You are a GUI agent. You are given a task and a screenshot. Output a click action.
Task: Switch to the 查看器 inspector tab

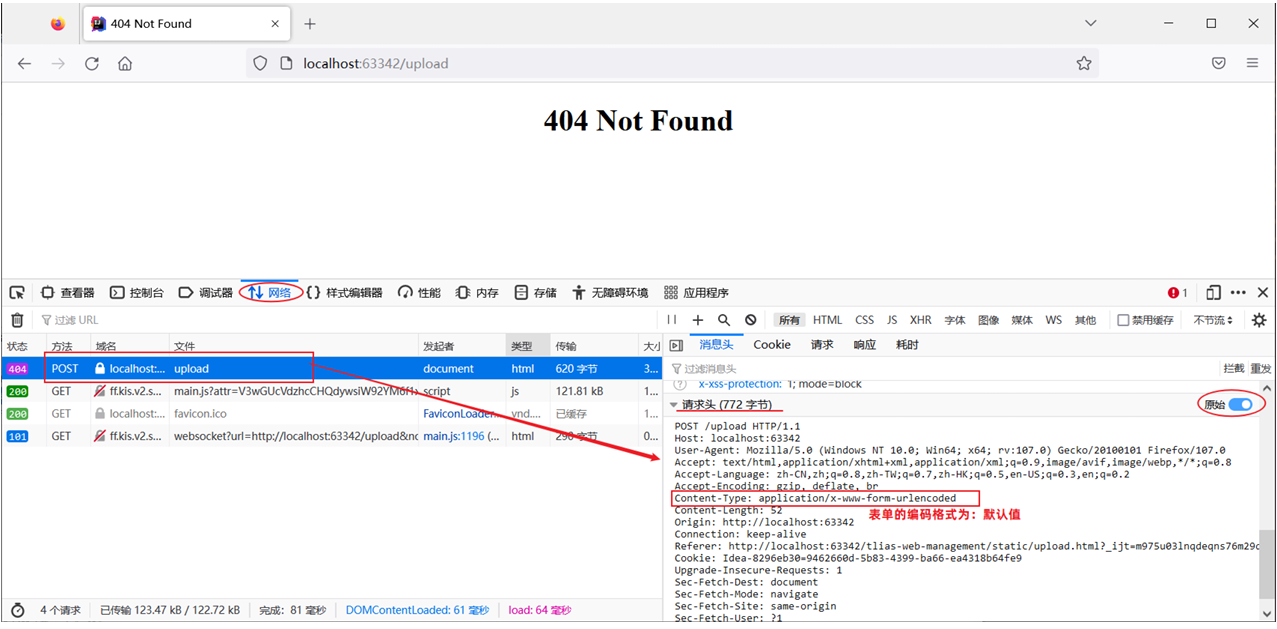pos(68,293)
